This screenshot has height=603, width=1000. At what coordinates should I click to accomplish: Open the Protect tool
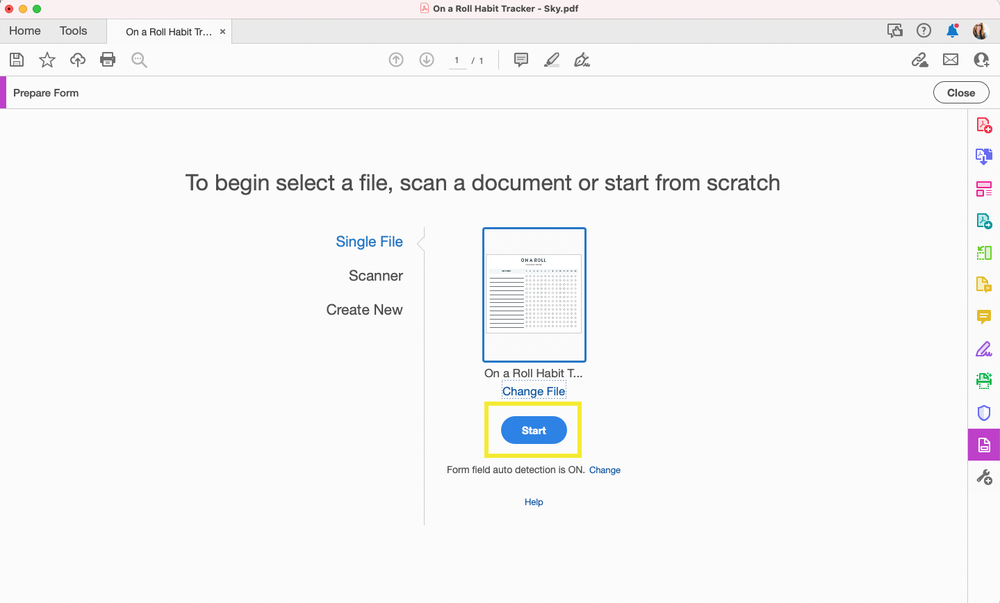point(983,413)
